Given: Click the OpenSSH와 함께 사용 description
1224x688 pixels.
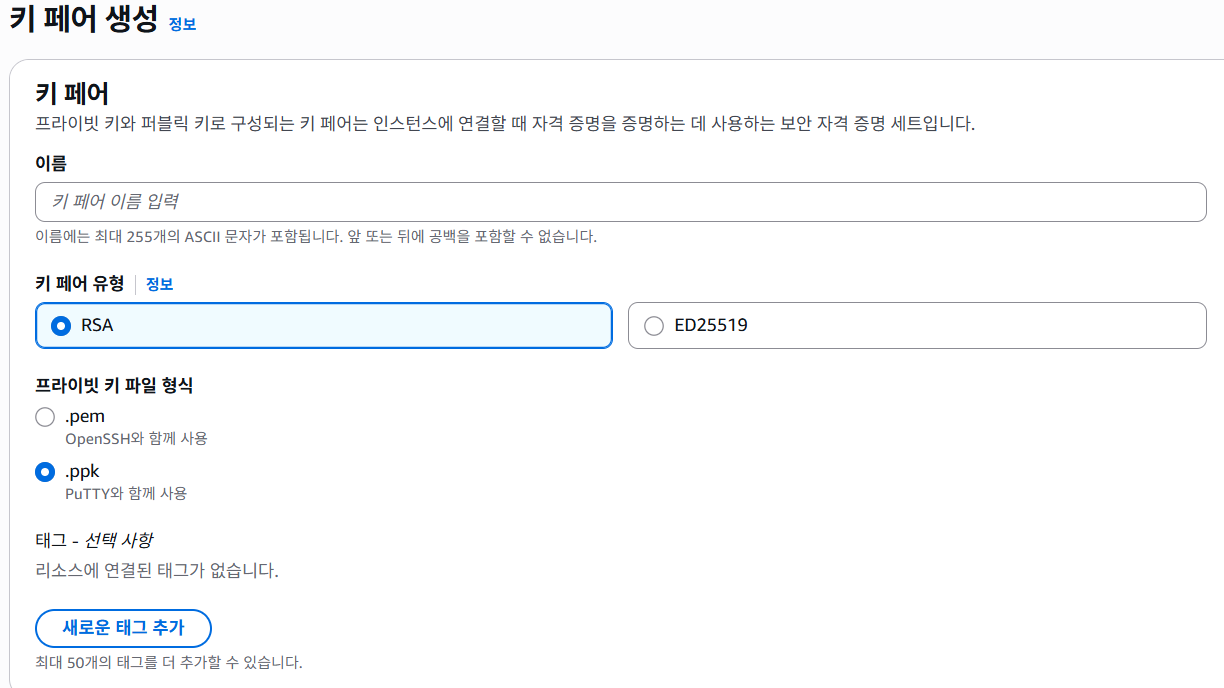Looking at the screenshot, I should tap(136, 439).
